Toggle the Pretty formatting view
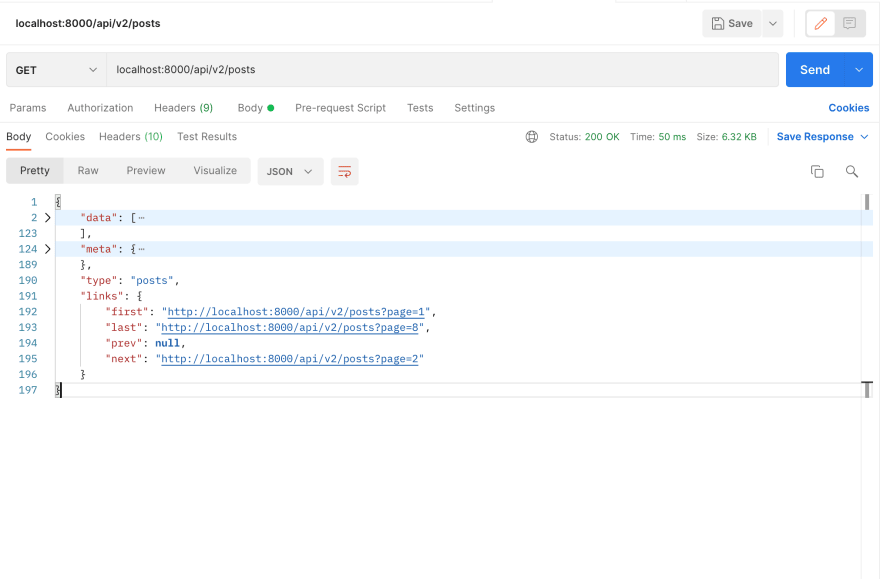The height and width of the screenshot is (579, 880). (34, 170)
